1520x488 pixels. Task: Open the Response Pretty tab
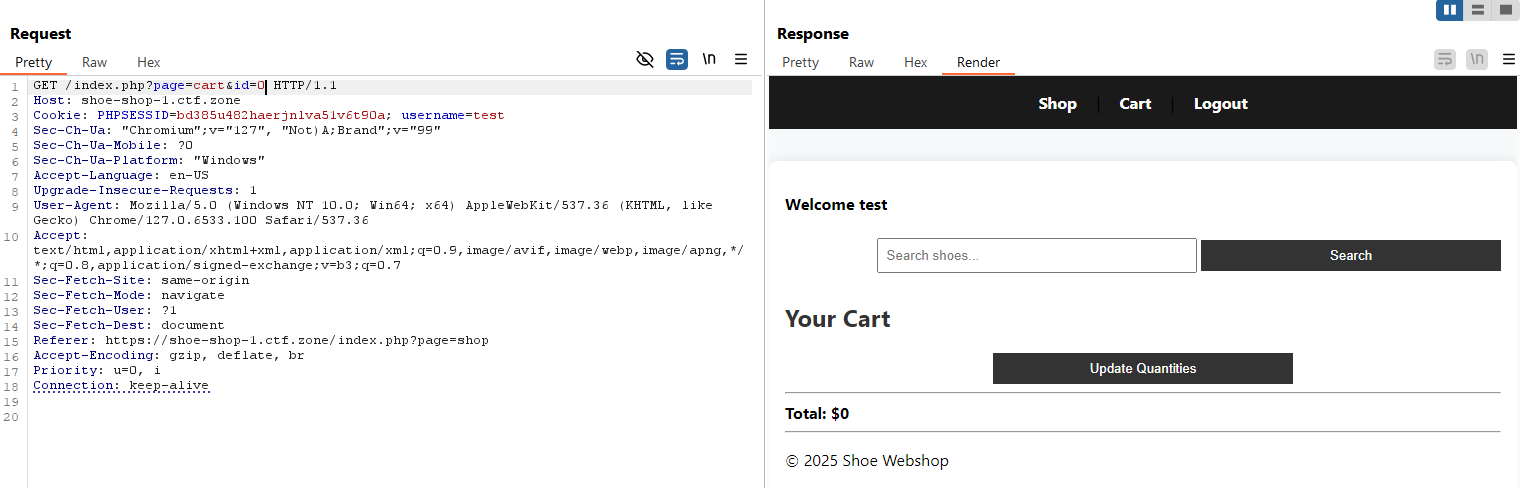pos(800,62)
